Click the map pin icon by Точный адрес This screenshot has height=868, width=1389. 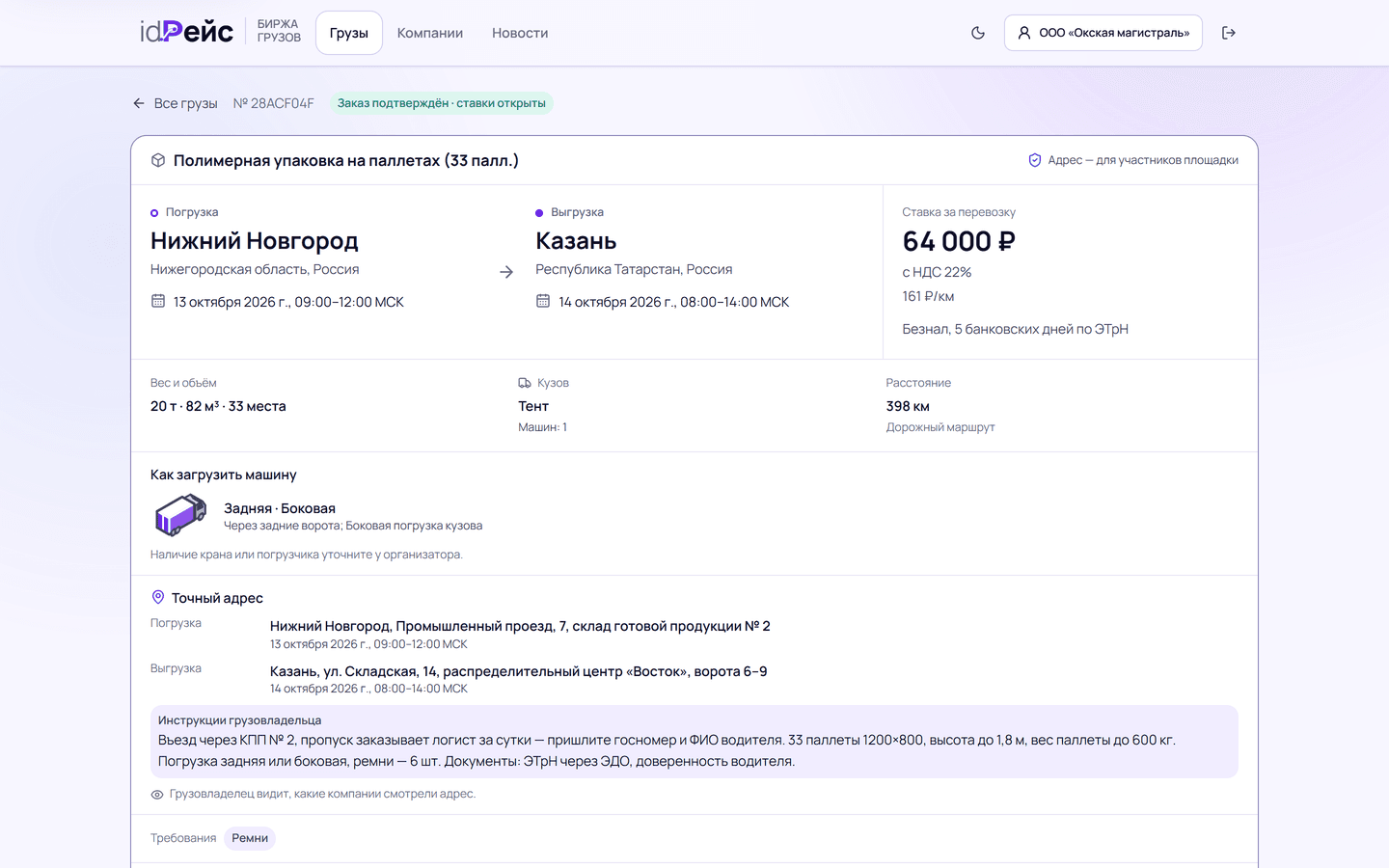(x=158, y=597)
